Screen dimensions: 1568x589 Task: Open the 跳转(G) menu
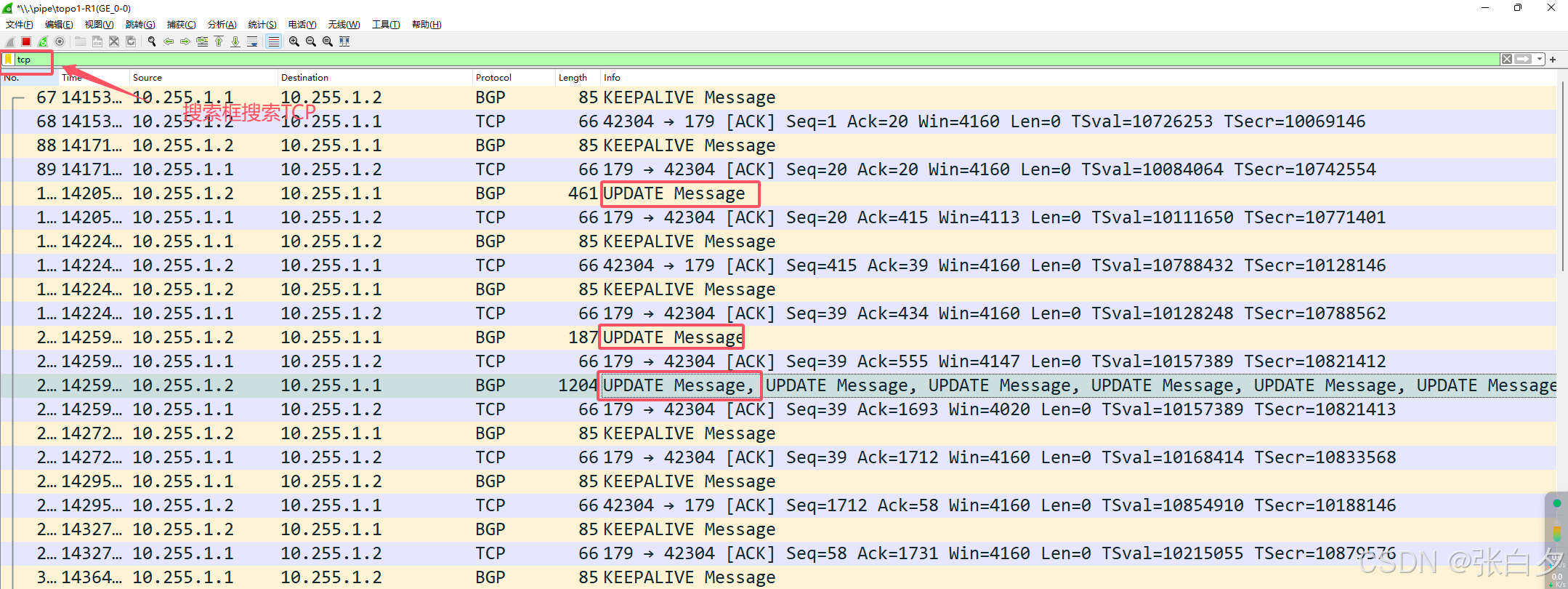coord(140,25)
